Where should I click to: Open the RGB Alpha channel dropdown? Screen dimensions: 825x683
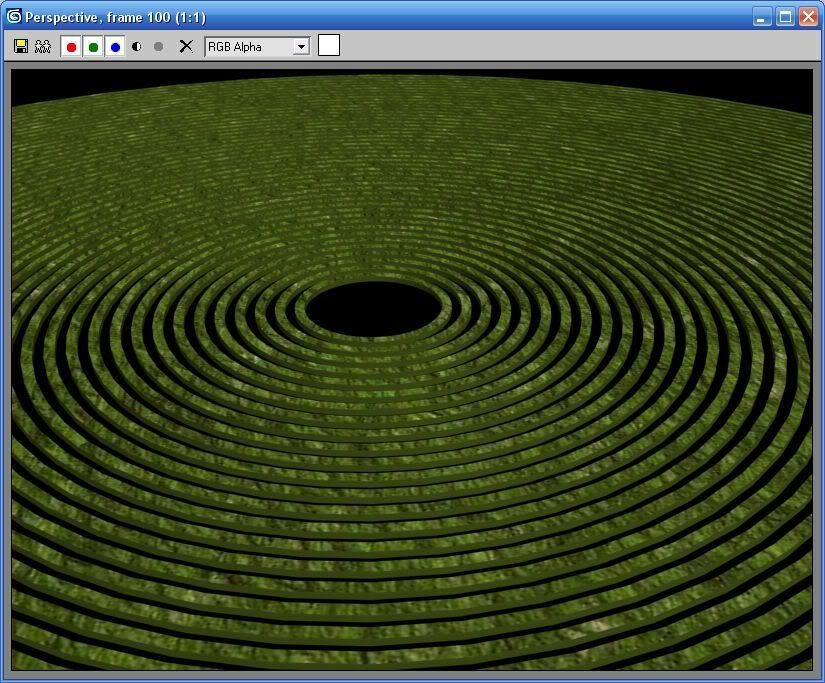[x=257, y=47]
